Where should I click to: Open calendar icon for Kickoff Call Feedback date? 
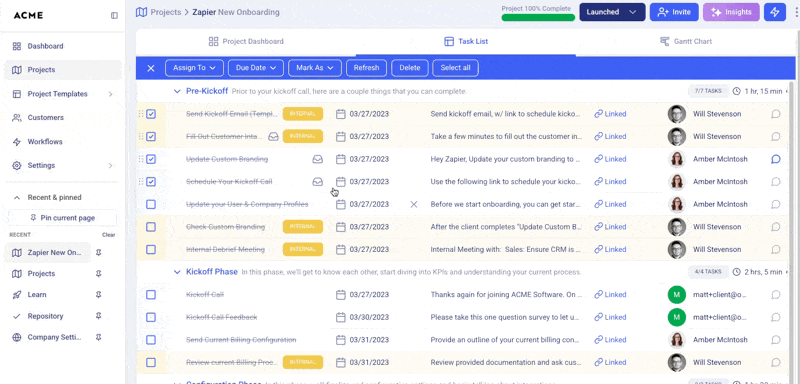(341, 317)
